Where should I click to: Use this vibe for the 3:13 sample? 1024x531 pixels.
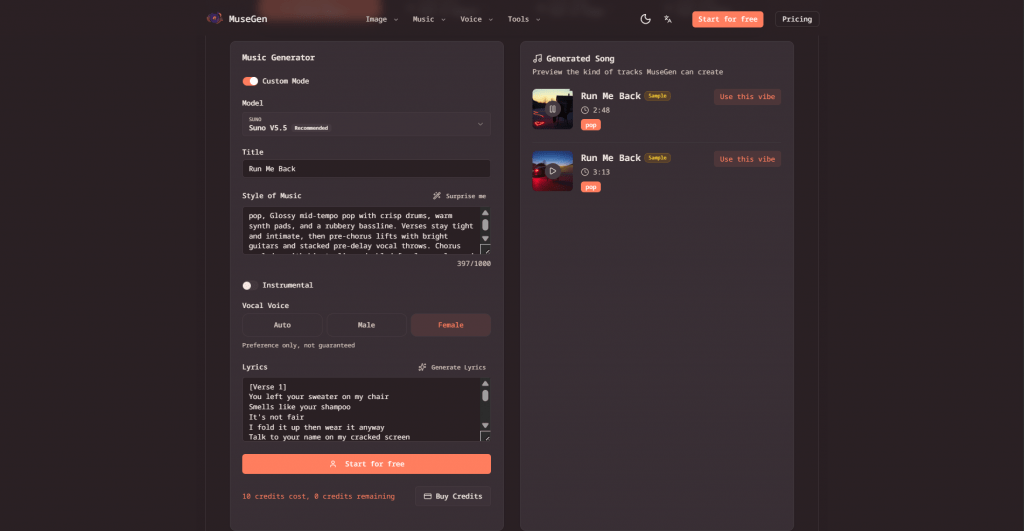(x=747, y=159)
